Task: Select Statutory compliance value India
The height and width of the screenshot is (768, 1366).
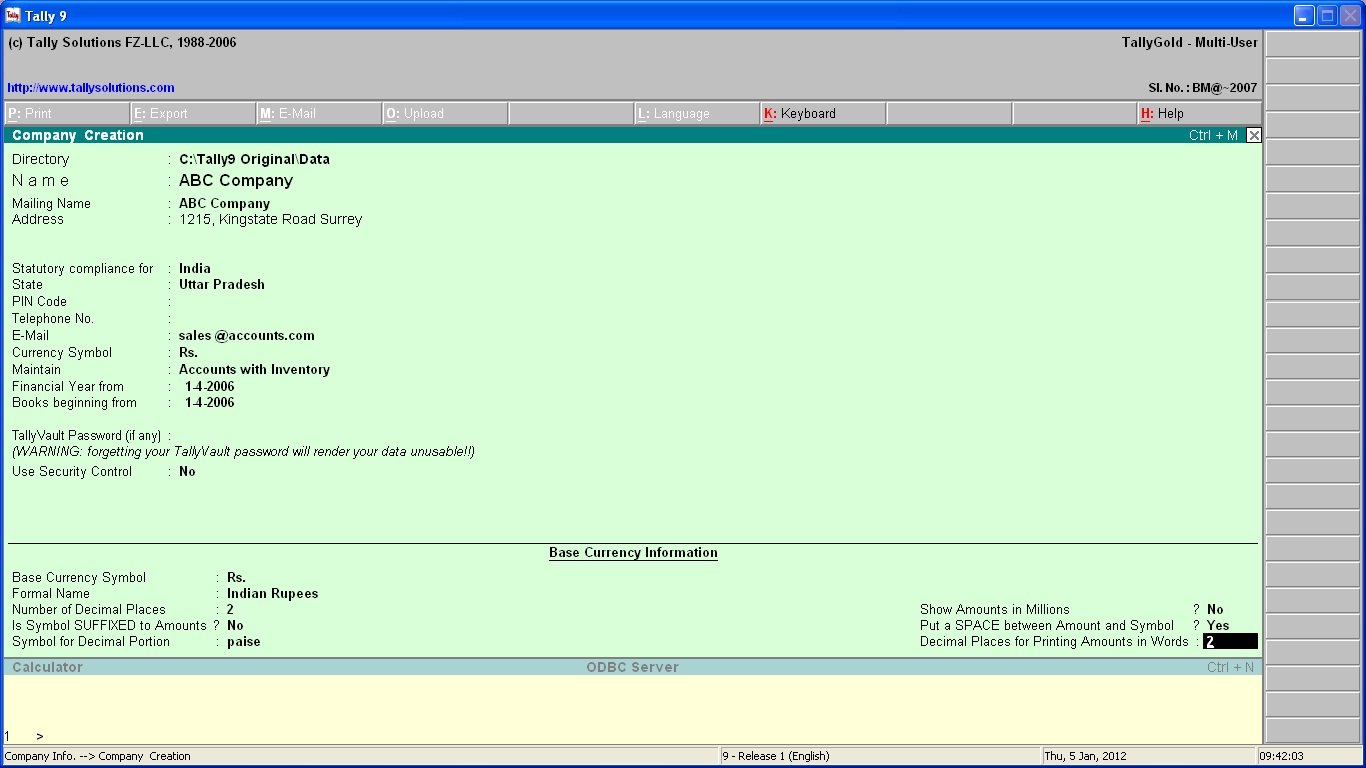Action: (195, 268)
